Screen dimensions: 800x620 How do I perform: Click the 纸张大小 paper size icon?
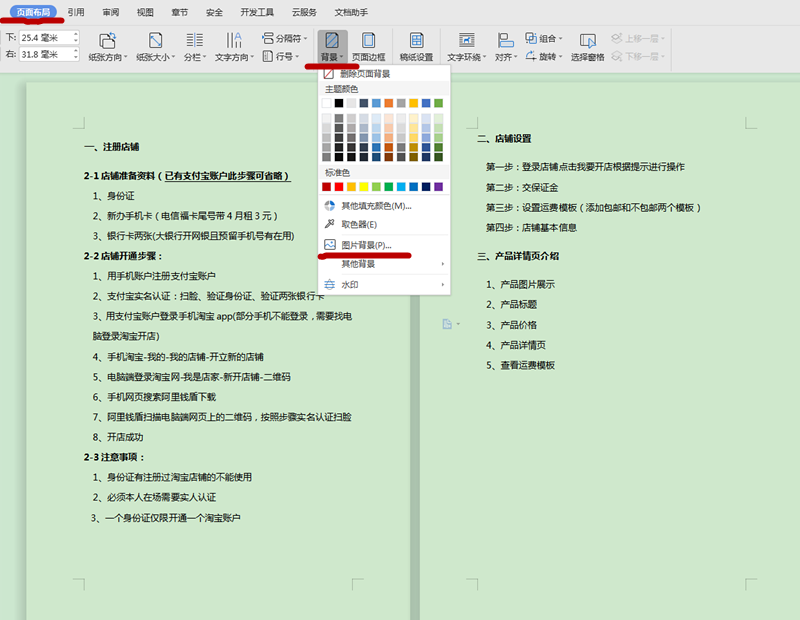[x=155, y=40]
